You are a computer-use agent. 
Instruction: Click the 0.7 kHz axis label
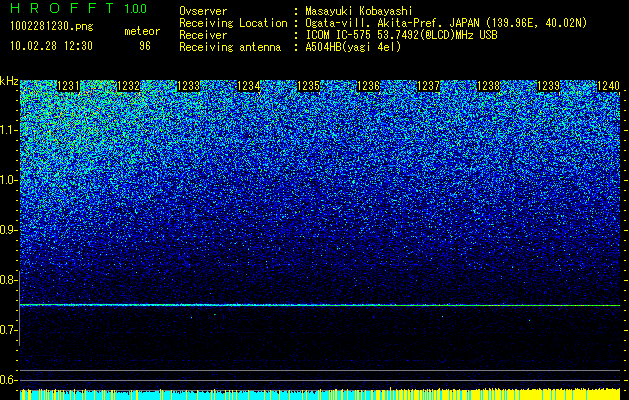pos(9,330)
